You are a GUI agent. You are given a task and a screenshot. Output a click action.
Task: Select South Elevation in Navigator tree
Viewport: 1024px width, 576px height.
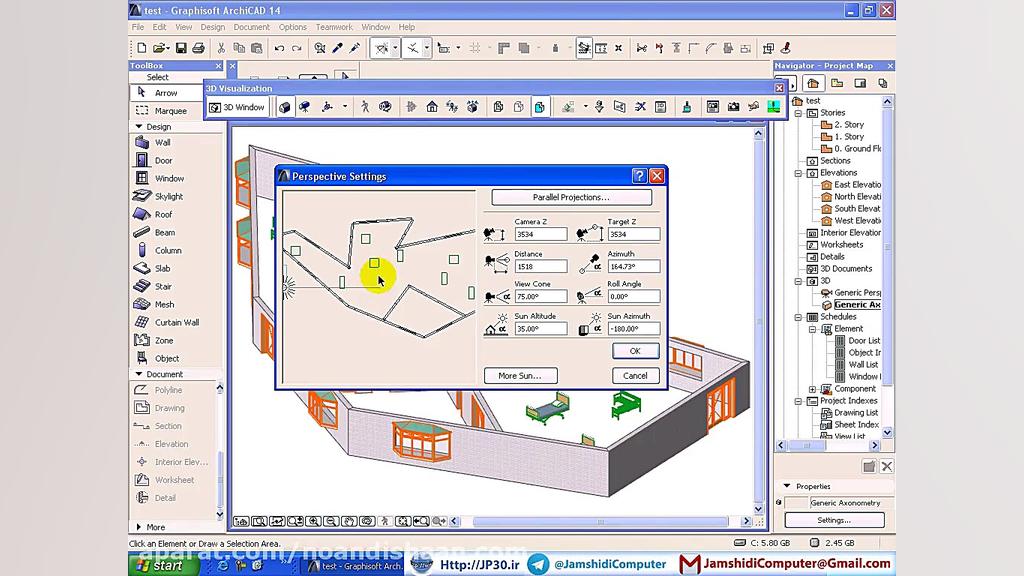(x=857, y=209)
